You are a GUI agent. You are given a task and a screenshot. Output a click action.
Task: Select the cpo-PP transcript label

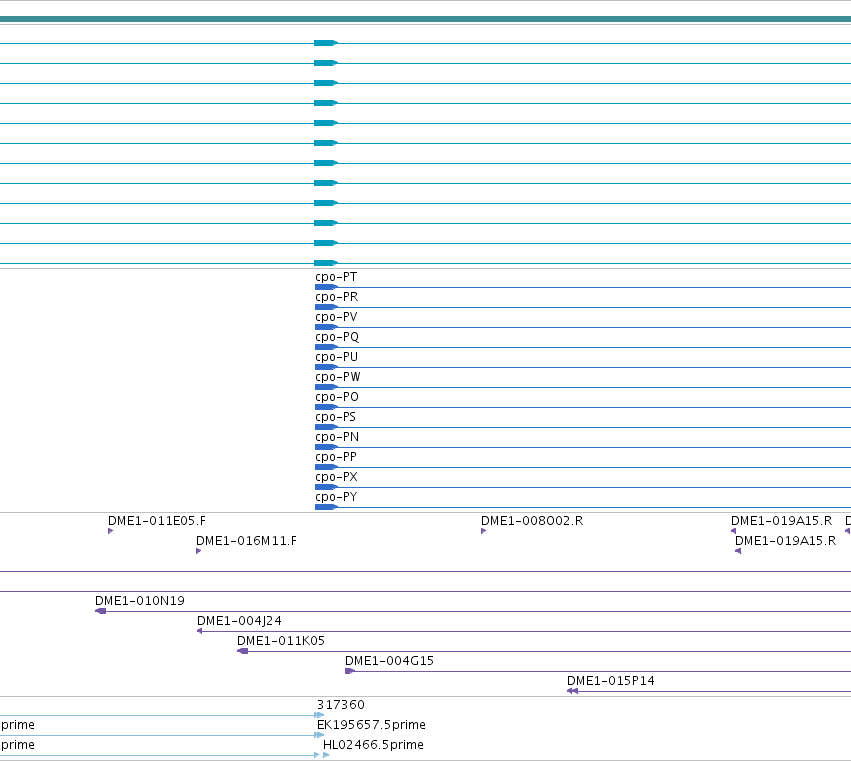click(336, 458)
